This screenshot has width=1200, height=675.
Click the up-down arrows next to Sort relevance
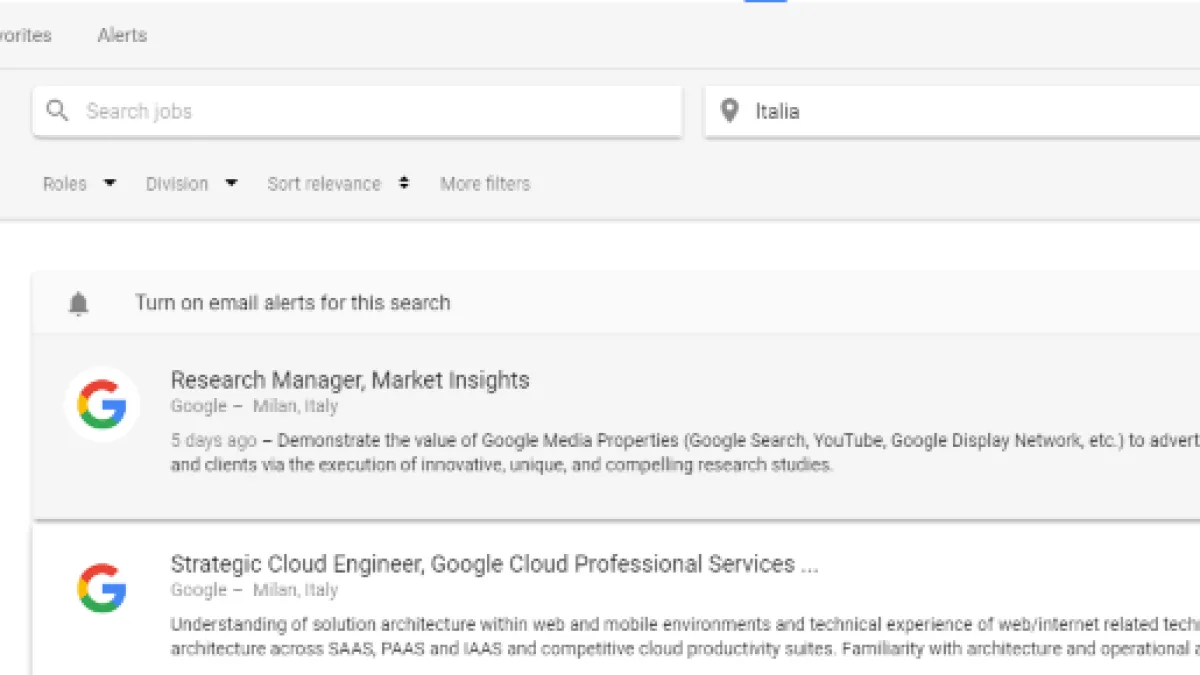[404, 184]
